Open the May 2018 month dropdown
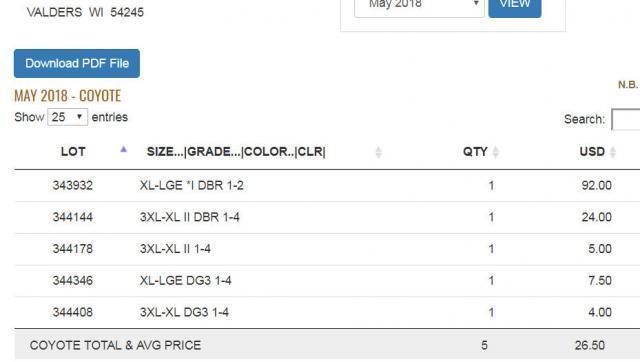Viewport: 640px width, 362px height. click(419, 6)
